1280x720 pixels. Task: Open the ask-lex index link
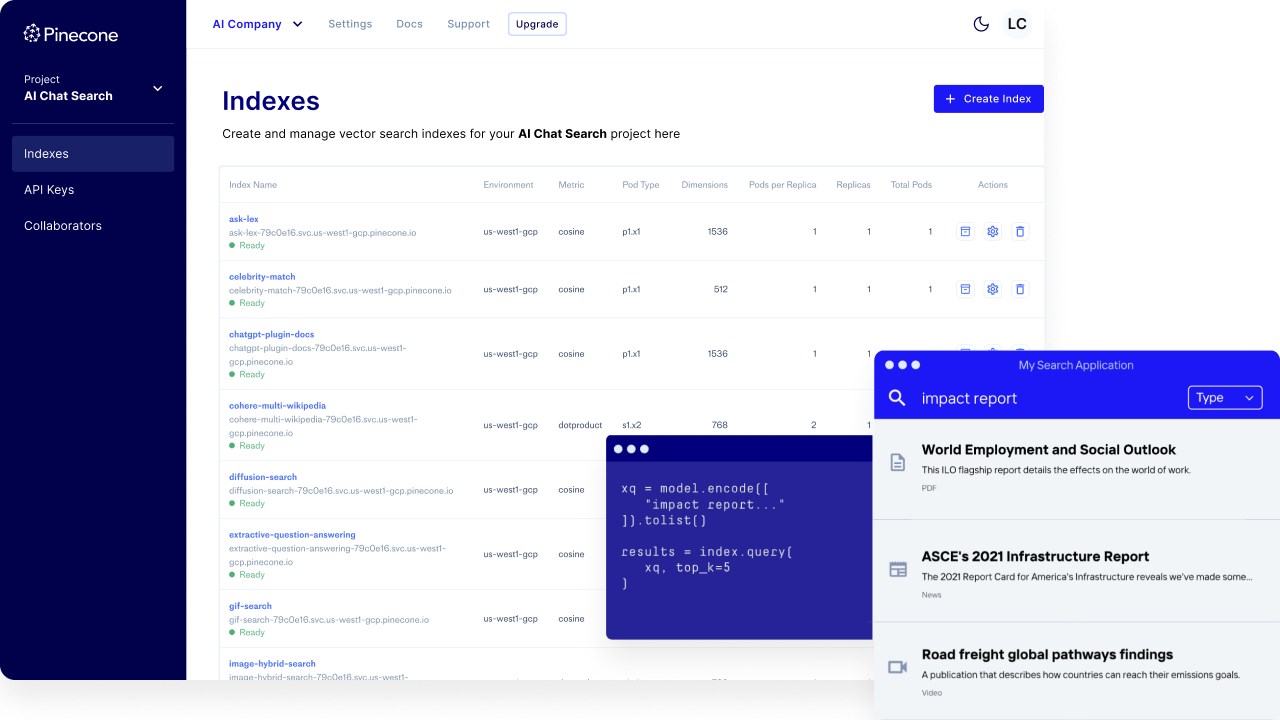[243, 219]
